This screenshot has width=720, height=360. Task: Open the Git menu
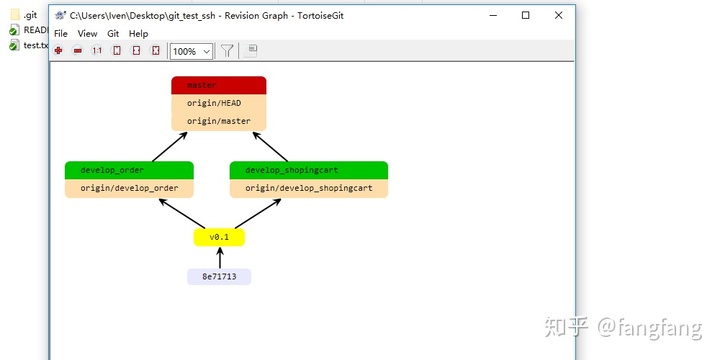click(113, 34)
